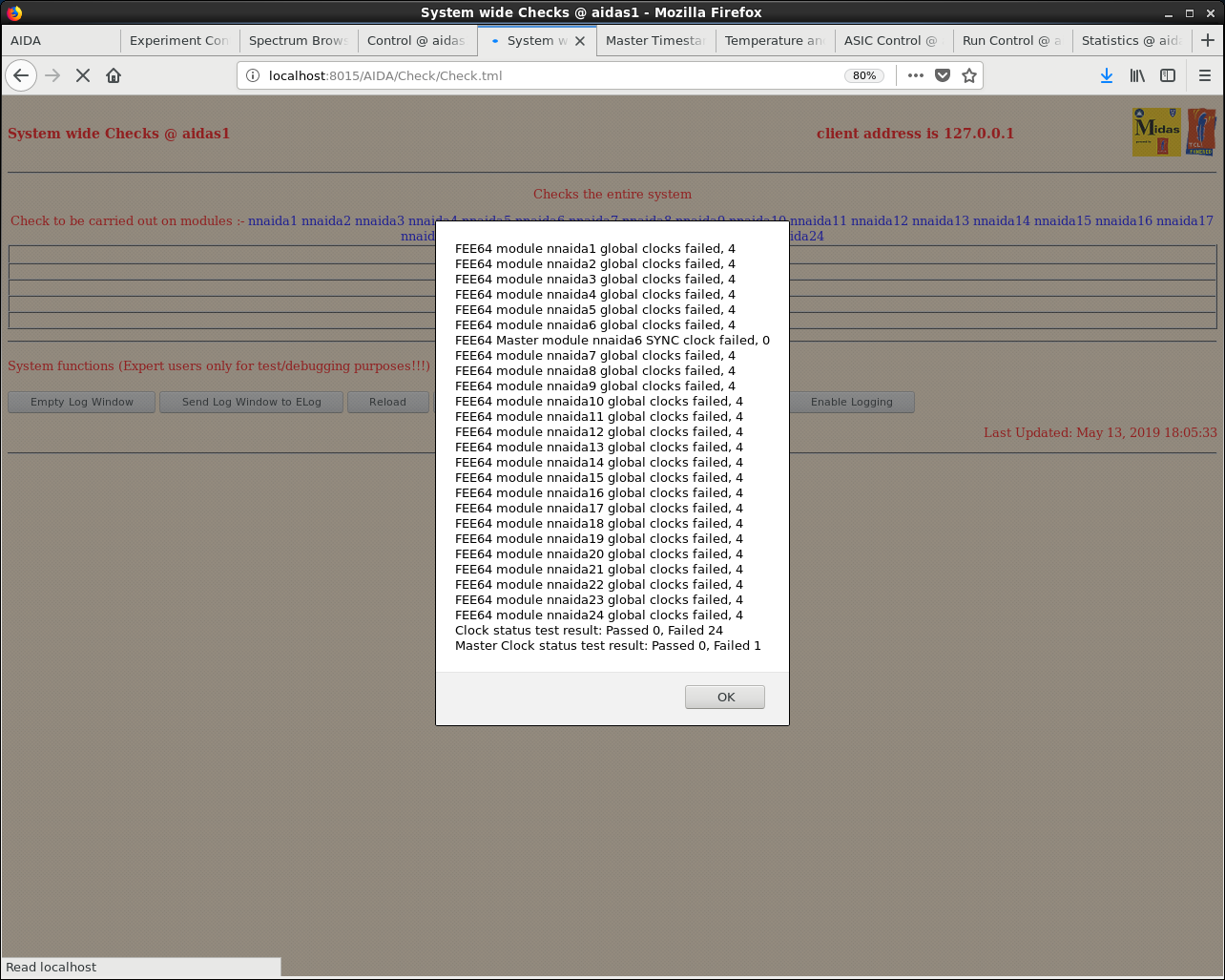1225x980 pixels.
Task: Select the nnaida12 module link
Action: (880, 220)
